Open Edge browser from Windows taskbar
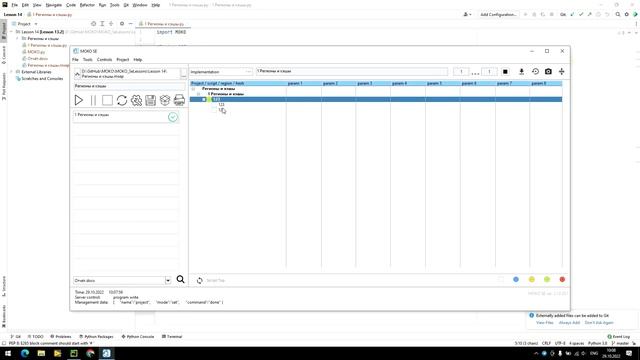 (25, 353)
